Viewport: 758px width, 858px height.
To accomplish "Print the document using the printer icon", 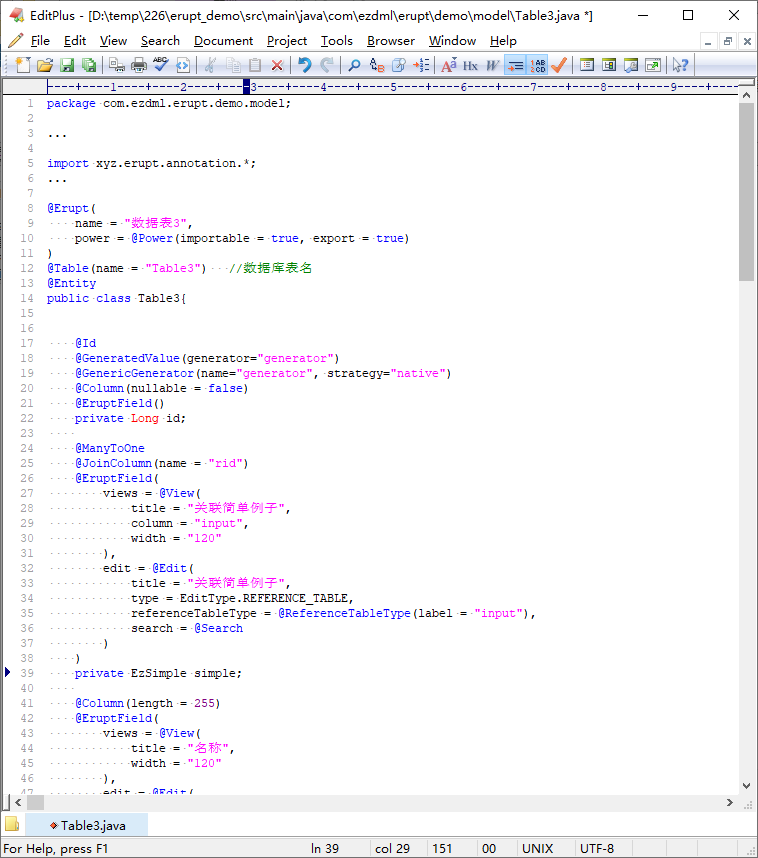I will coord(139,65).
